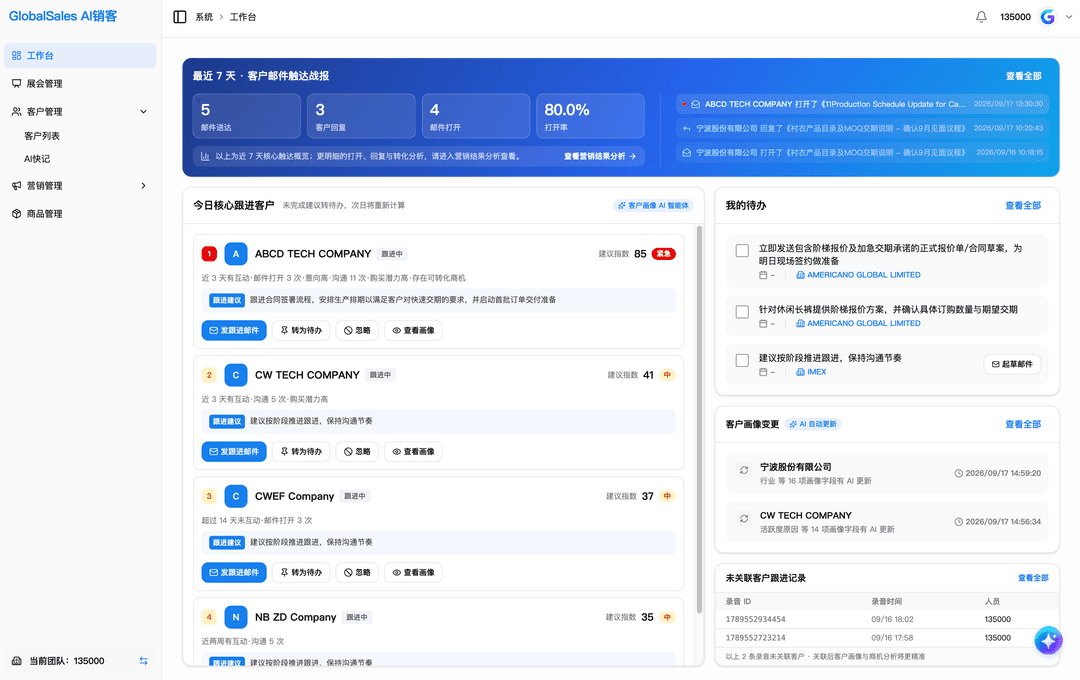Click mail-open icon of ABCD TECH notification

pos(696,104)
